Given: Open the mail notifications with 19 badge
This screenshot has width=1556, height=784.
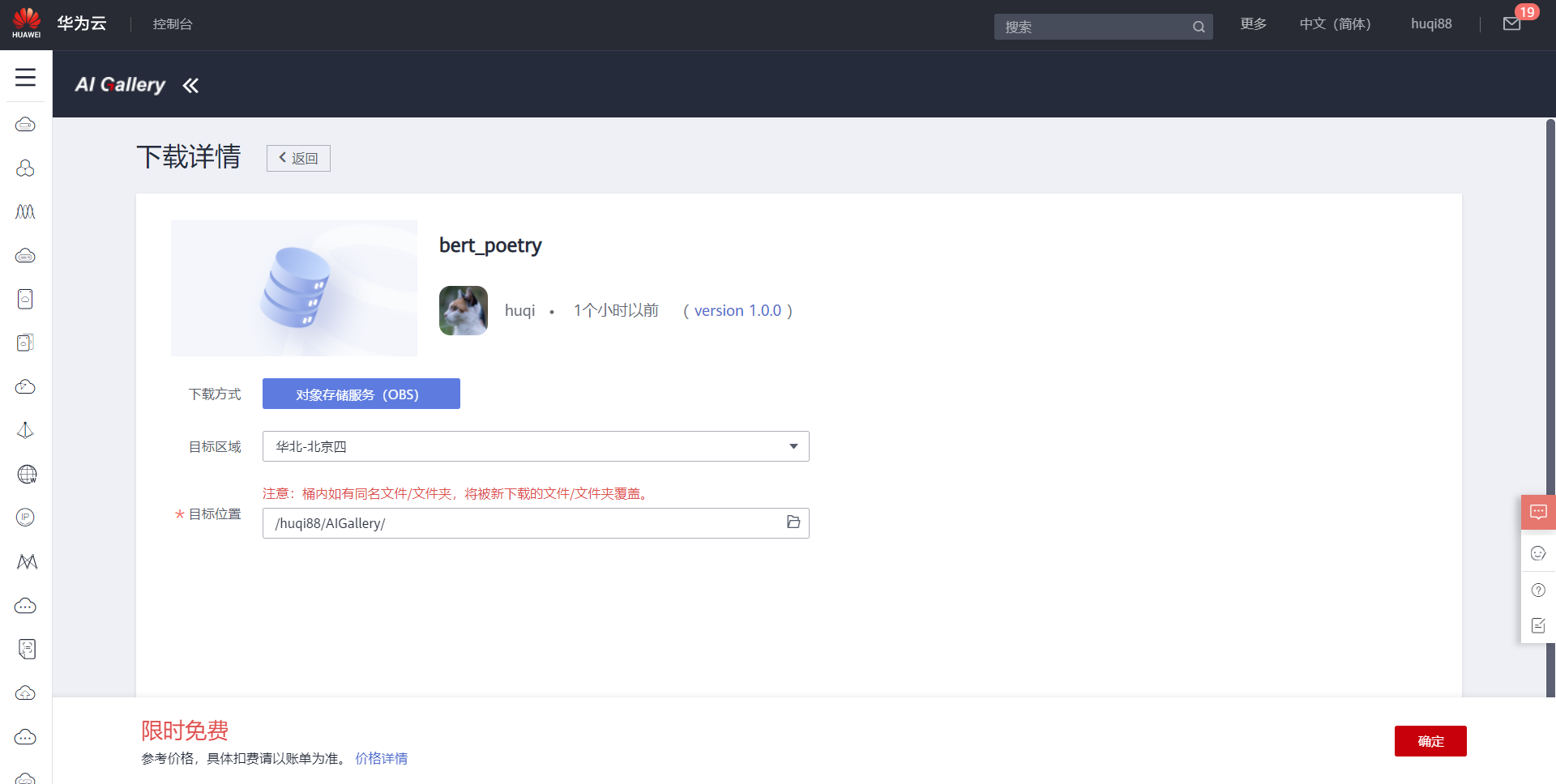Looking at the screenshot, I should point(1513,23).
